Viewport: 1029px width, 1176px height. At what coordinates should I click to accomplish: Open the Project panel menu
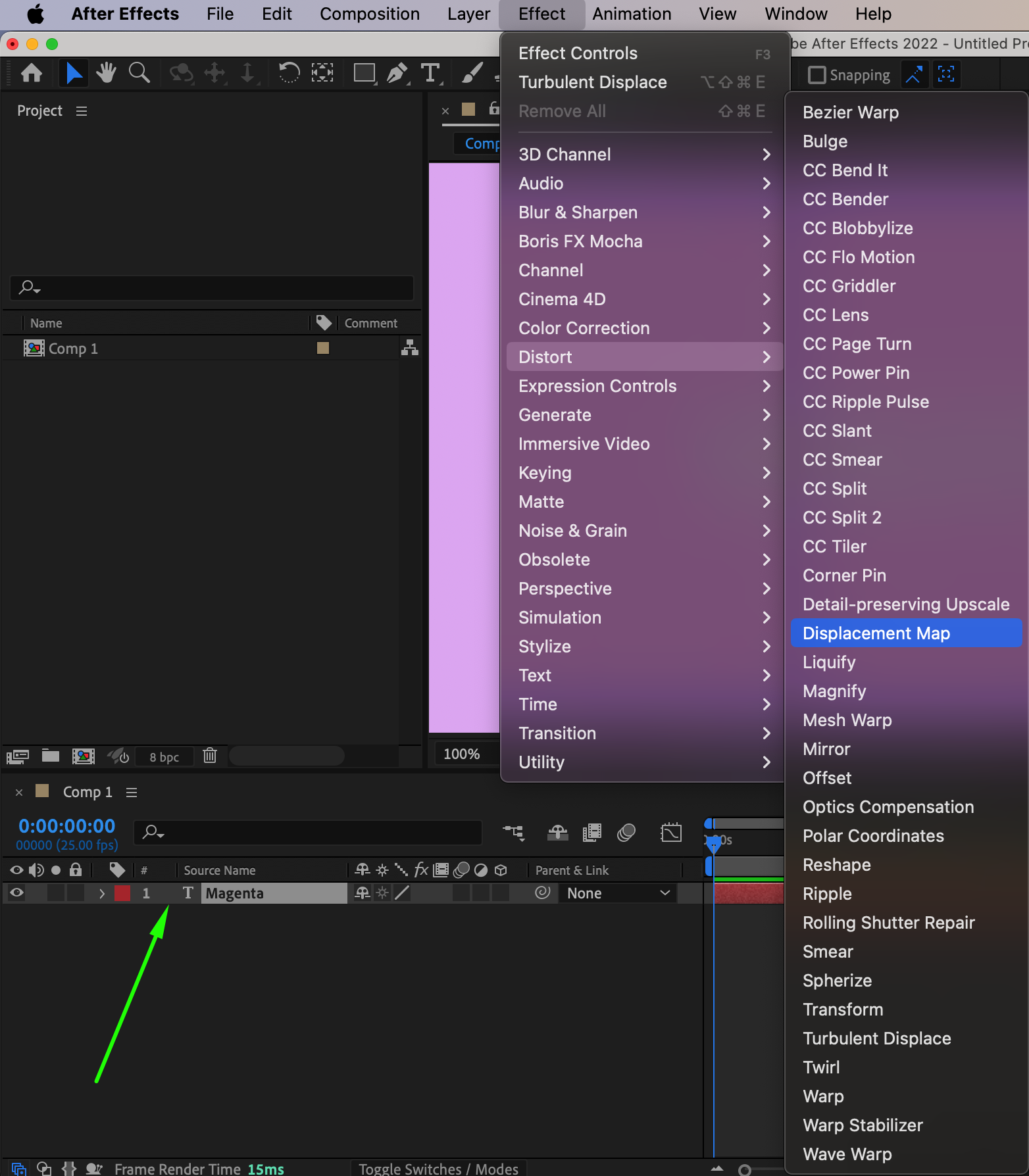point(82,111)
